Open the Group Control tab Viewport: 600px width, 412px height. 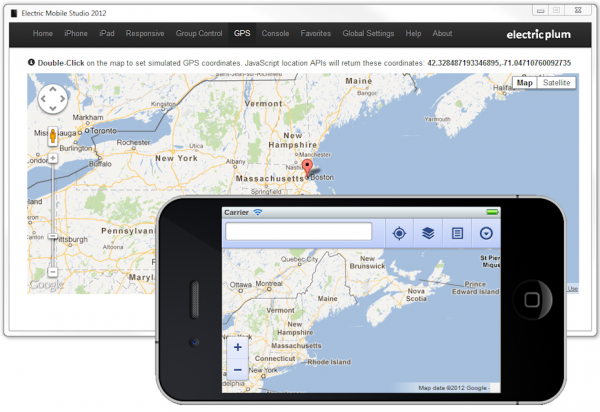199,33
